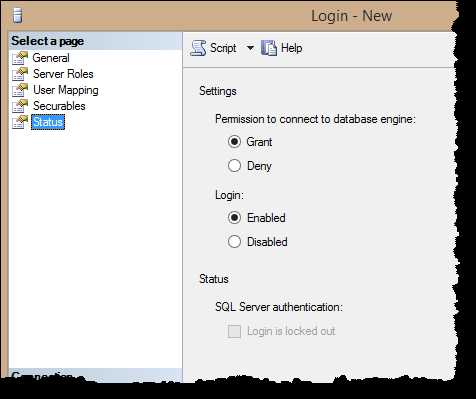Go to the User Mapping page
This screenshot has height=399, width=476.
[x=66, y=90]
